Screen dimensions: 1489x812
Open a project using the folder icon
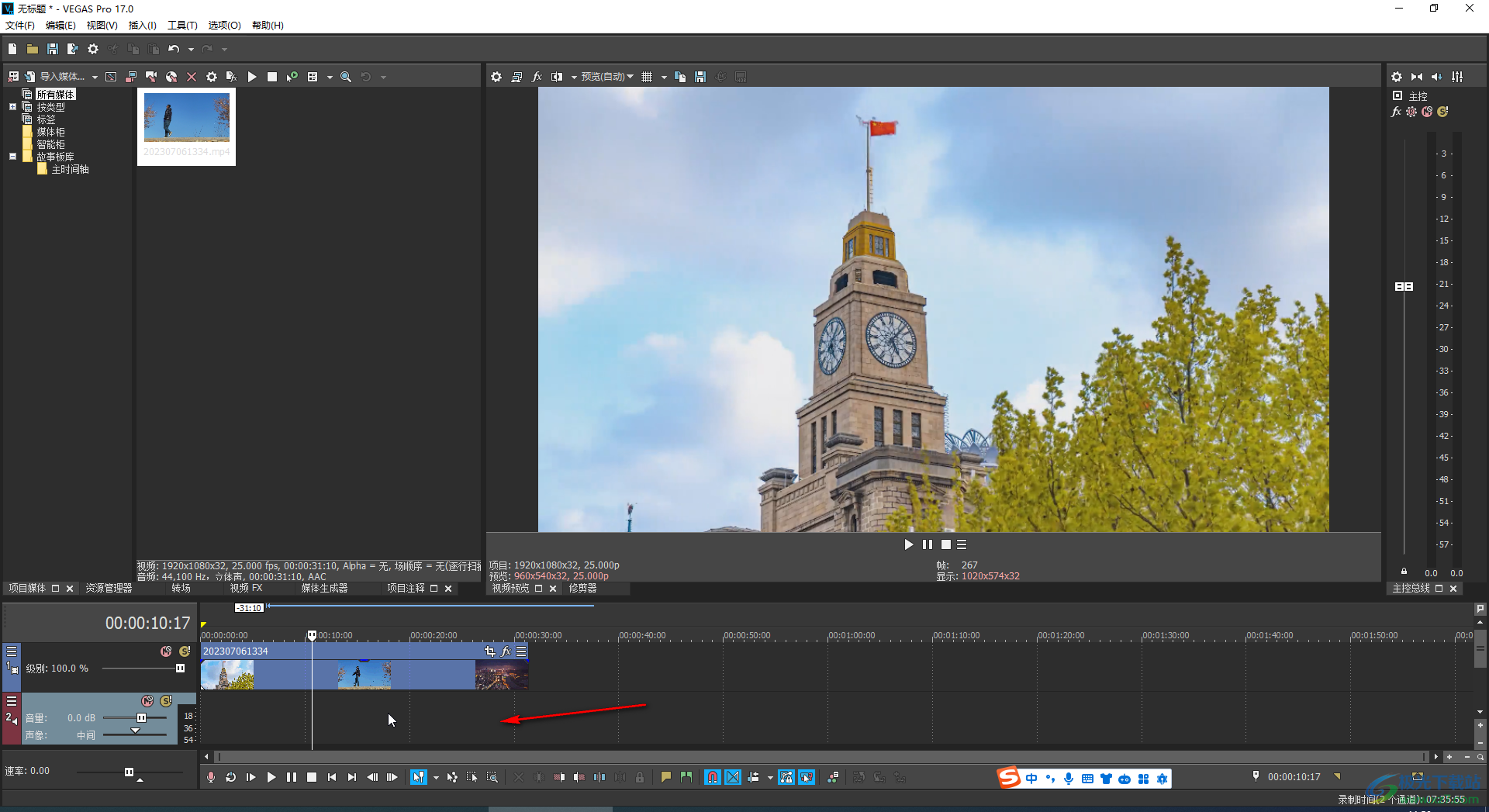click(33, 49)
